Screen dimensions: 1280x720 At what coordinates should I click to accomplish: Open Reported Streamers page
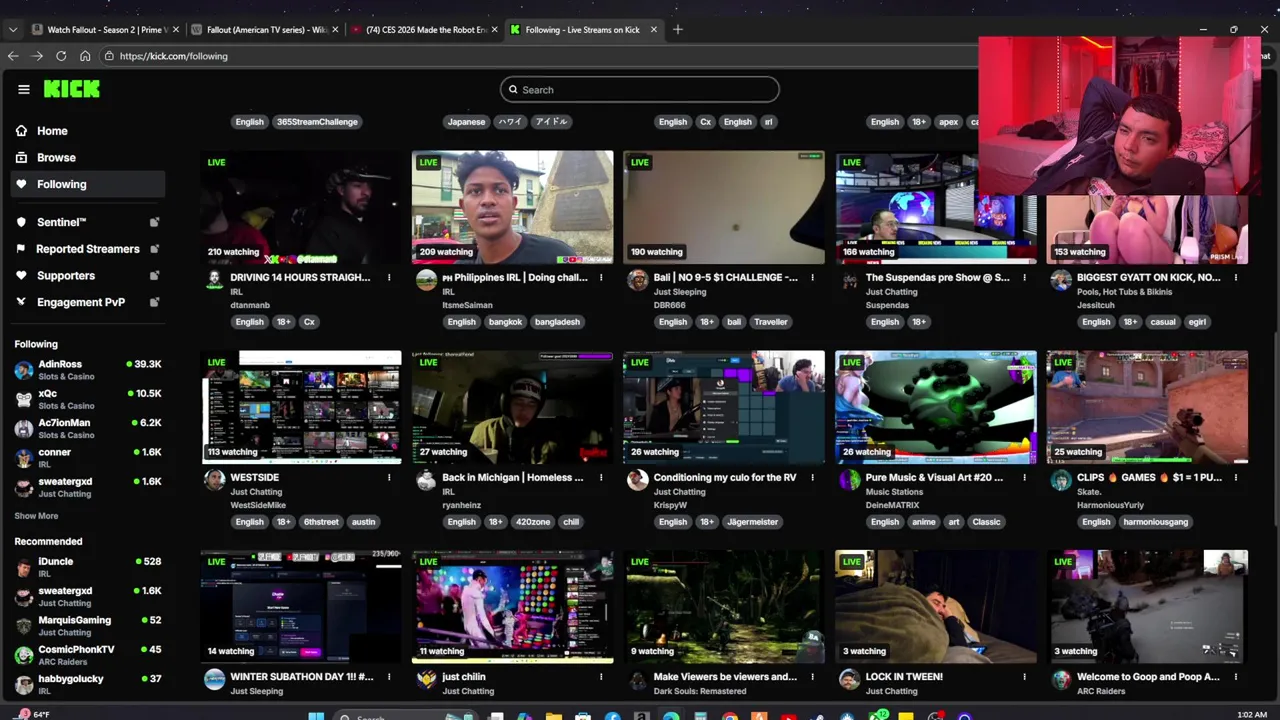point(88,249)
